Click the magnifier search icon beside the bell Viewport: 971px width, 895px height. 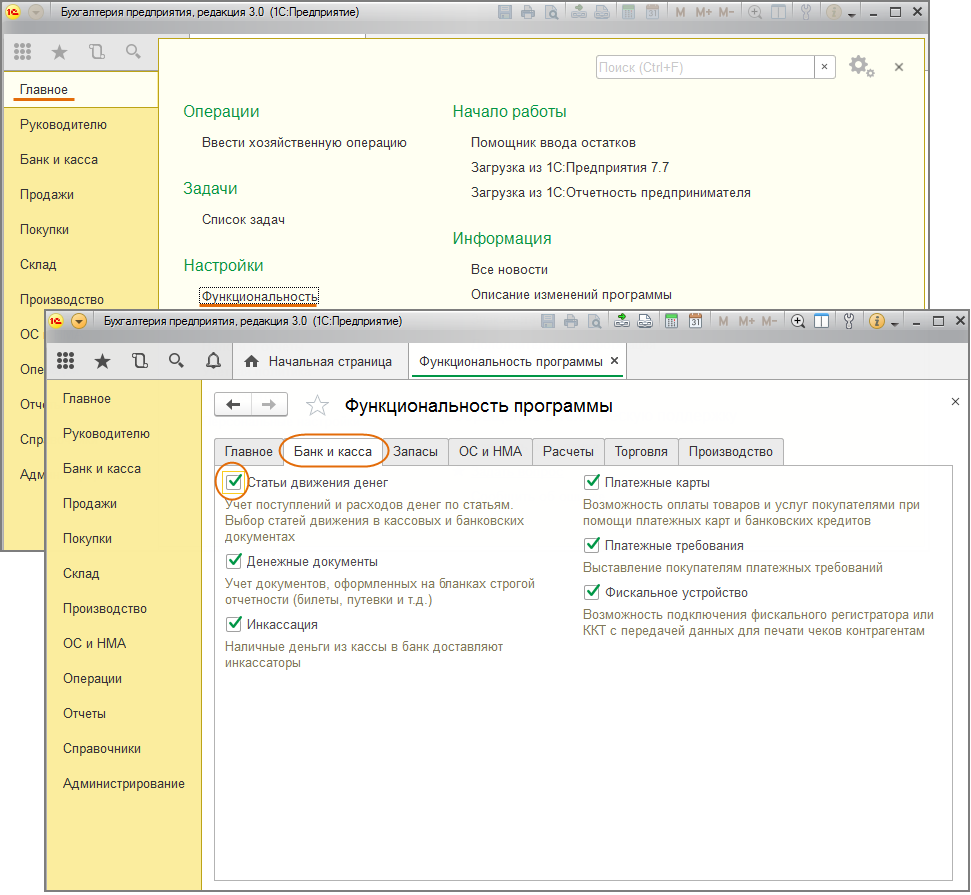[176, 361]
